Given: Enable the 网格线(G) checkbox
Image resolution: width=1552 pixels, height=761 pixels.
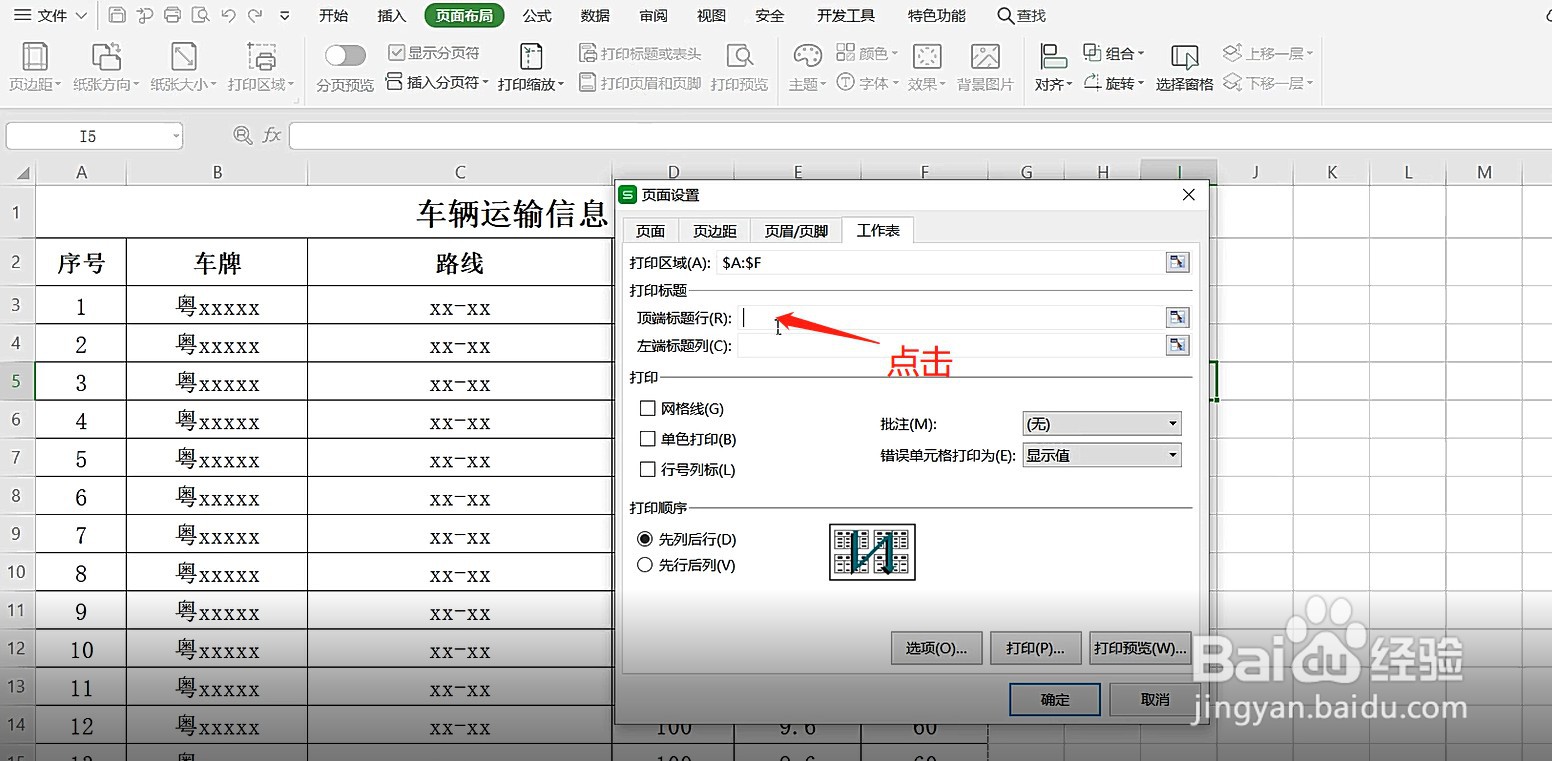Looking at the screenshot, I should 647,408.
